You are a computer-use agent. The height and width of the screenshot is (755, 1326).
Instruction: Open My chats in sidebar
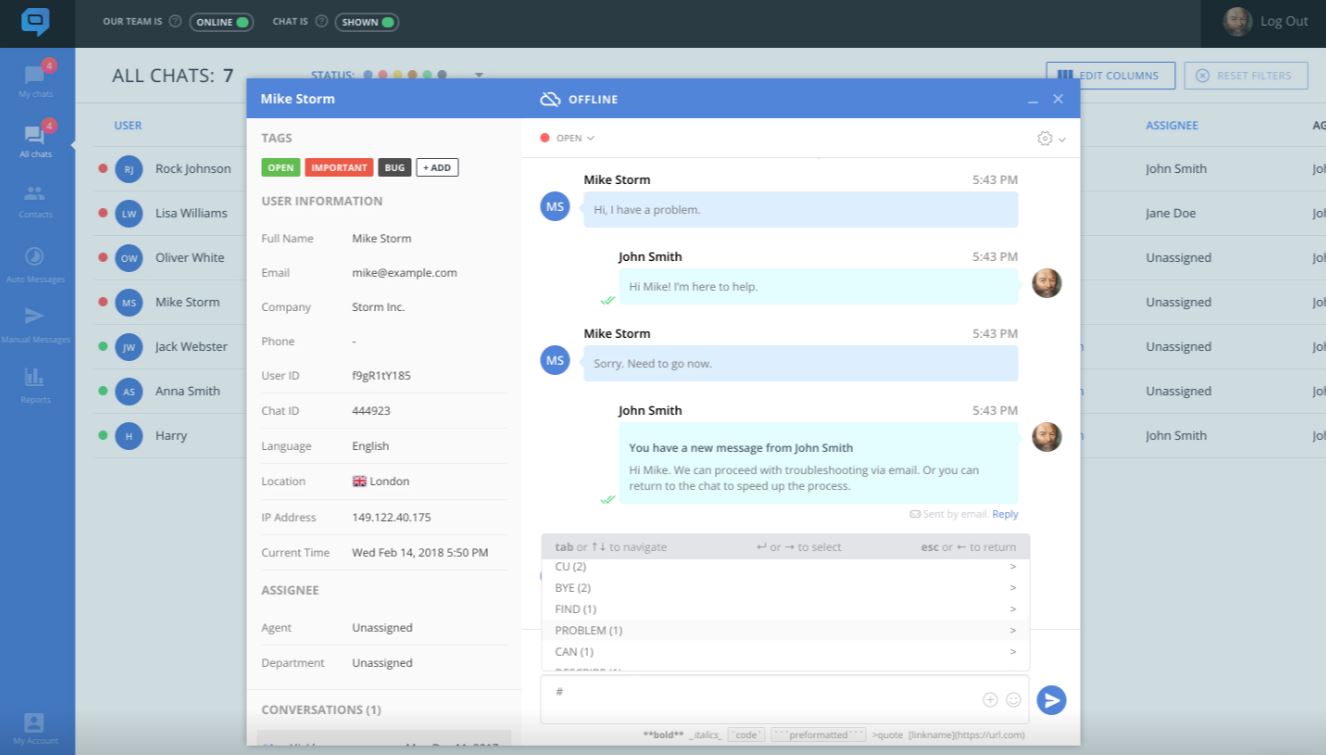[x=35, y=80]
